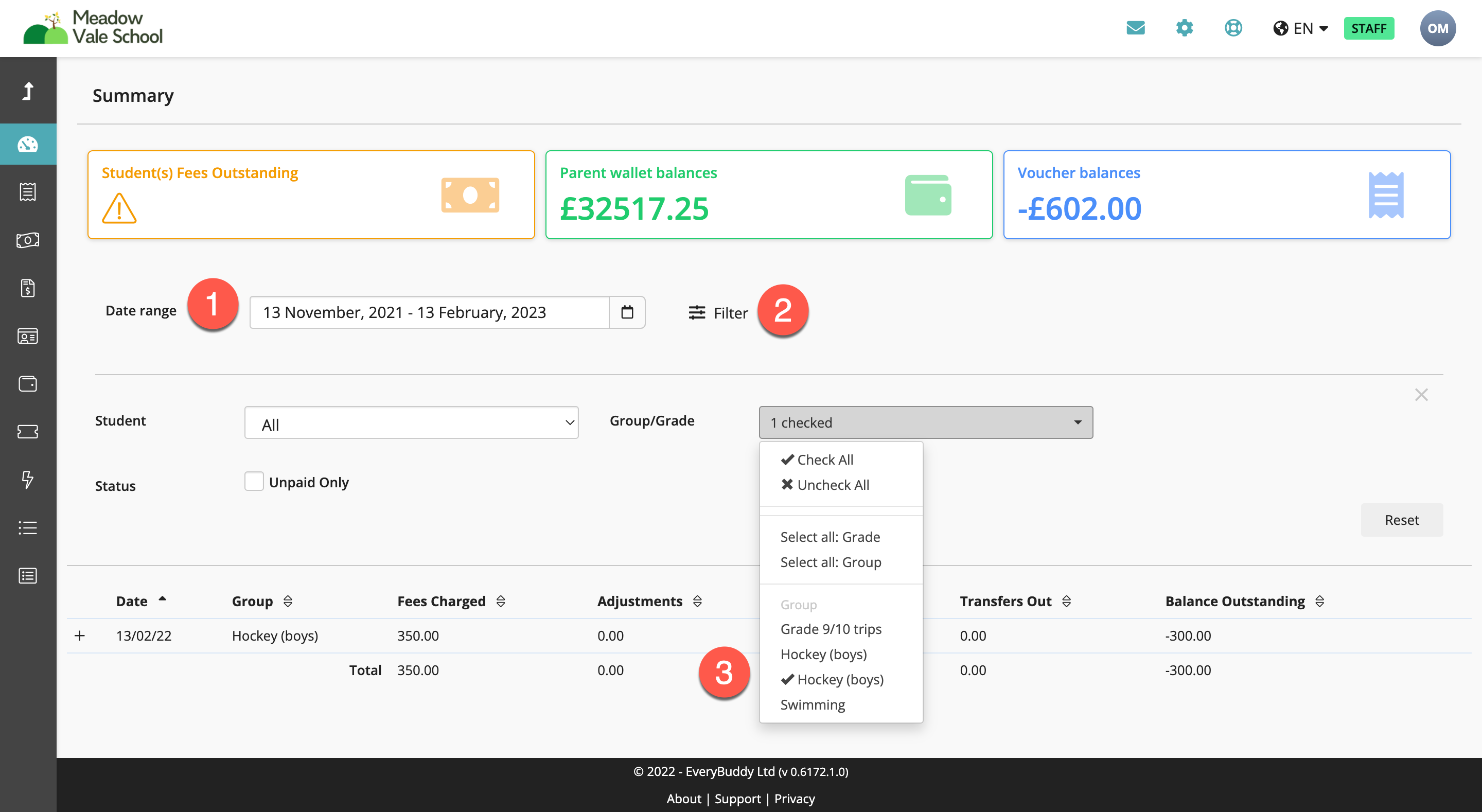Open the Support footer link
Image resolution: width=1482 pixels, height=812 pixels.
[x=737, y=799]
